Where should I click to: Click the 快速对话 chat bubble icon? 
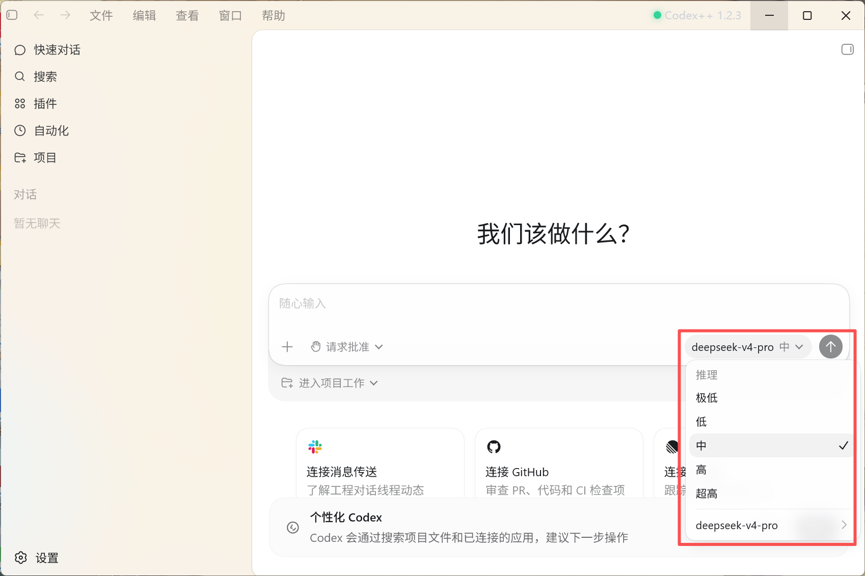(20, 50)
